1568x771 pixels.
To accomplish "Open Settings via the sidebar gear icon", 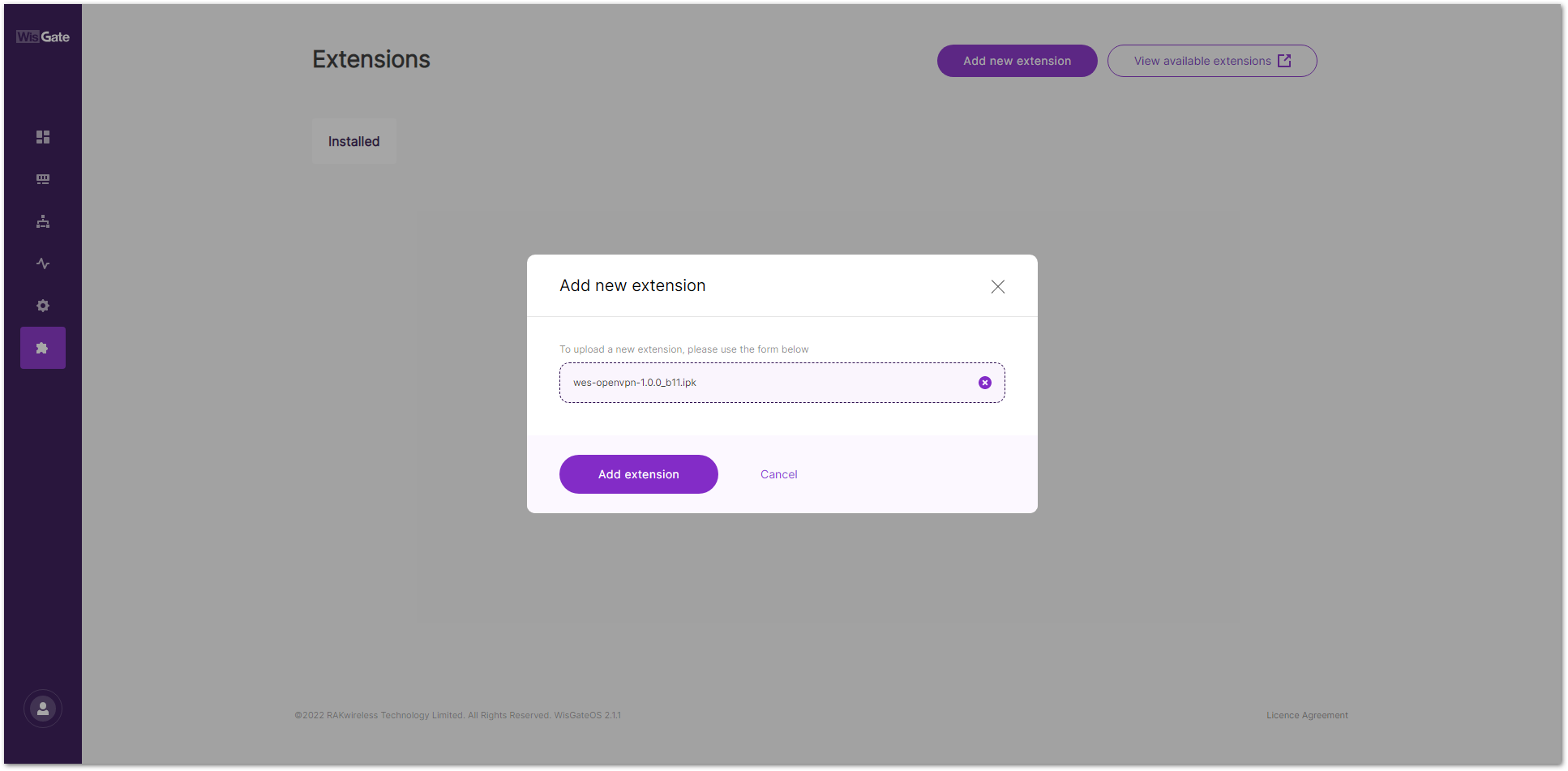I will click(43, 306).
